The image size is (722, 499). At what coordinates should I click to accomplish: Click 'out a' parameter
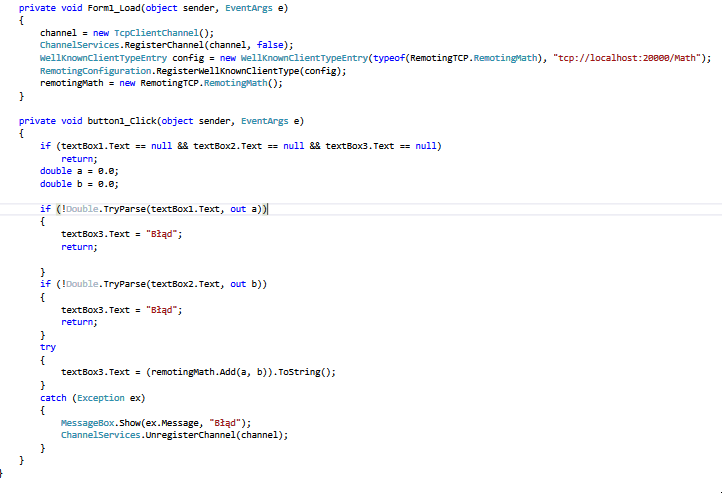click(244, 209)
